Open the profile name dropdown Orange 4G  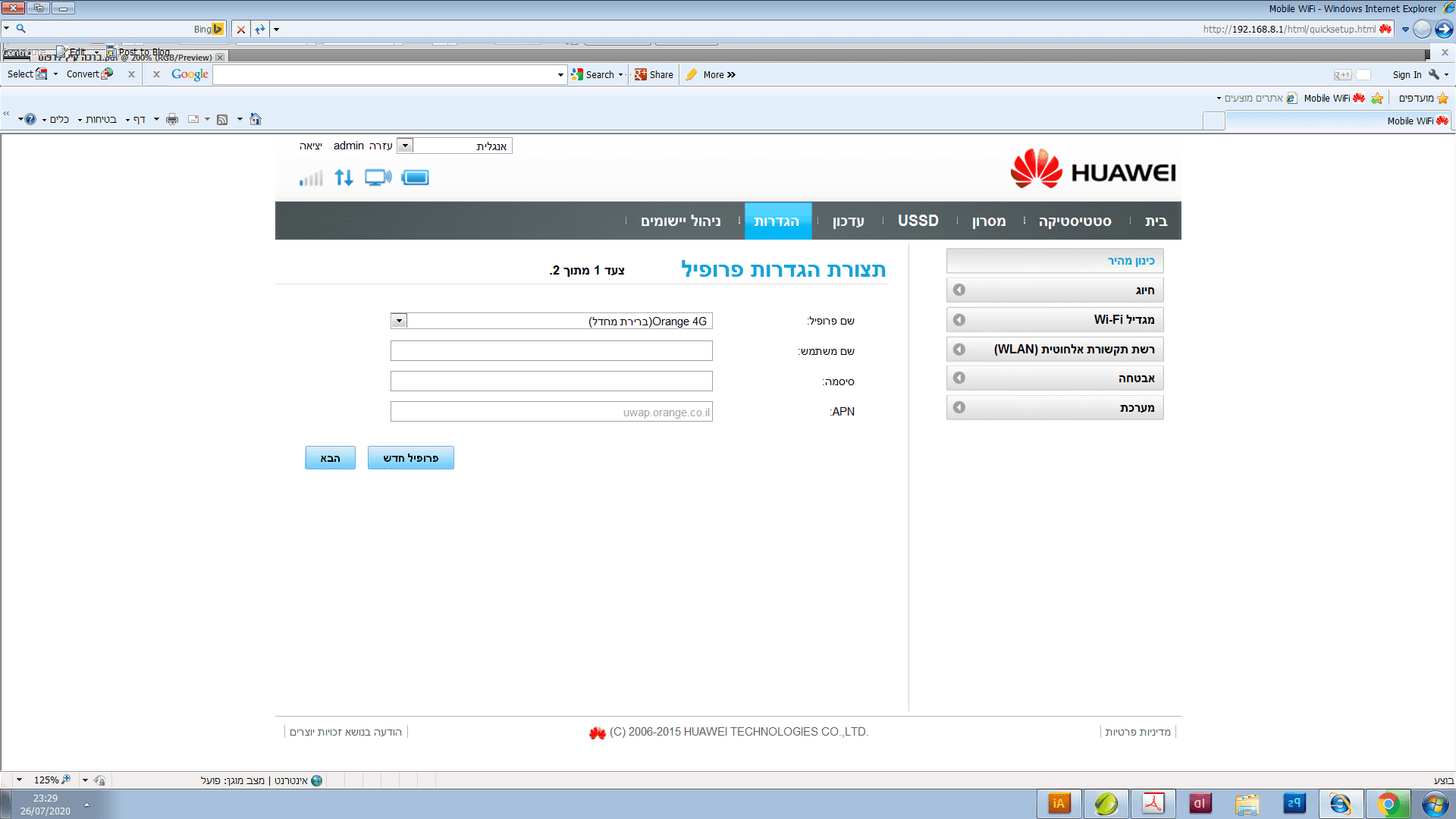point(399,321)
